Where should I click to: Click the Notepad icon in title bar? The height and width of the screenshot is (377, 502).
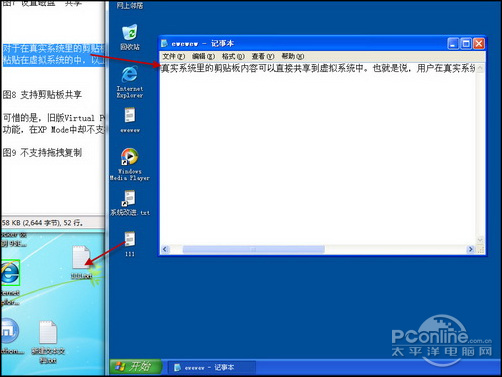coord(164,43)
